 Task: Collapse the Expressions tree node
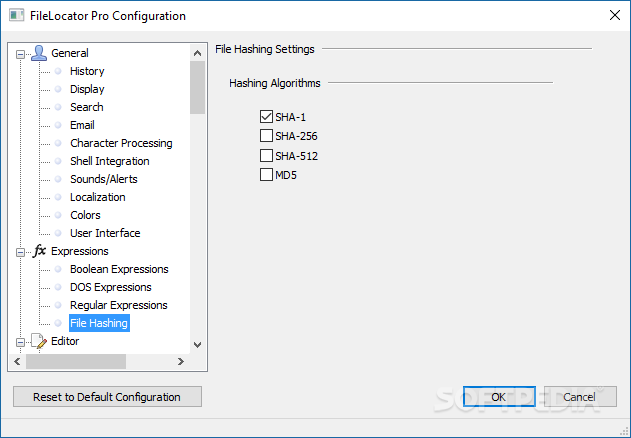tap(20, 252)
